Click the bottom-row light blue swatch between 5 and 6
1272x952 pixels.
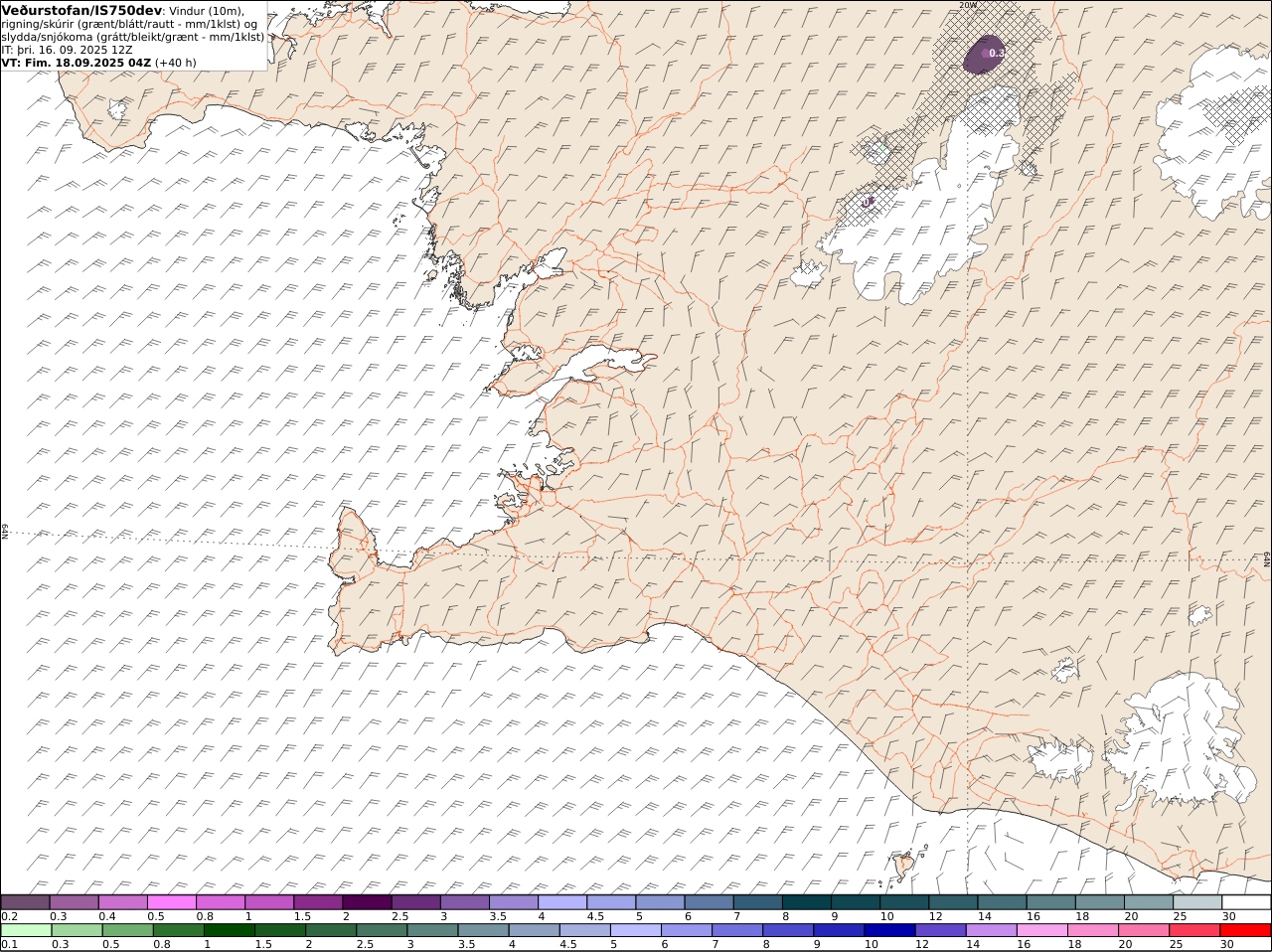(x=635, y=930)
